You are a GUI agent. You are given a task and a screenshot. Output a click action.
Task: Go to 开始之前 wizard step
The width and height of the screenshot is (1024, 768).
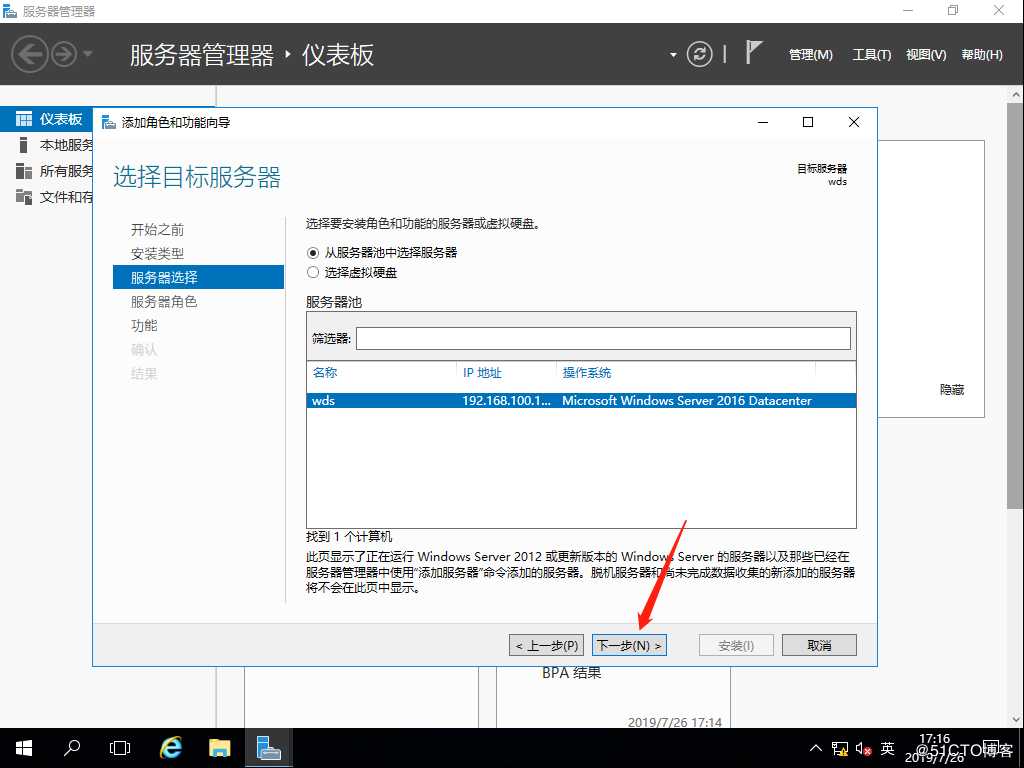pyautogui.click(x=157, y=230)
